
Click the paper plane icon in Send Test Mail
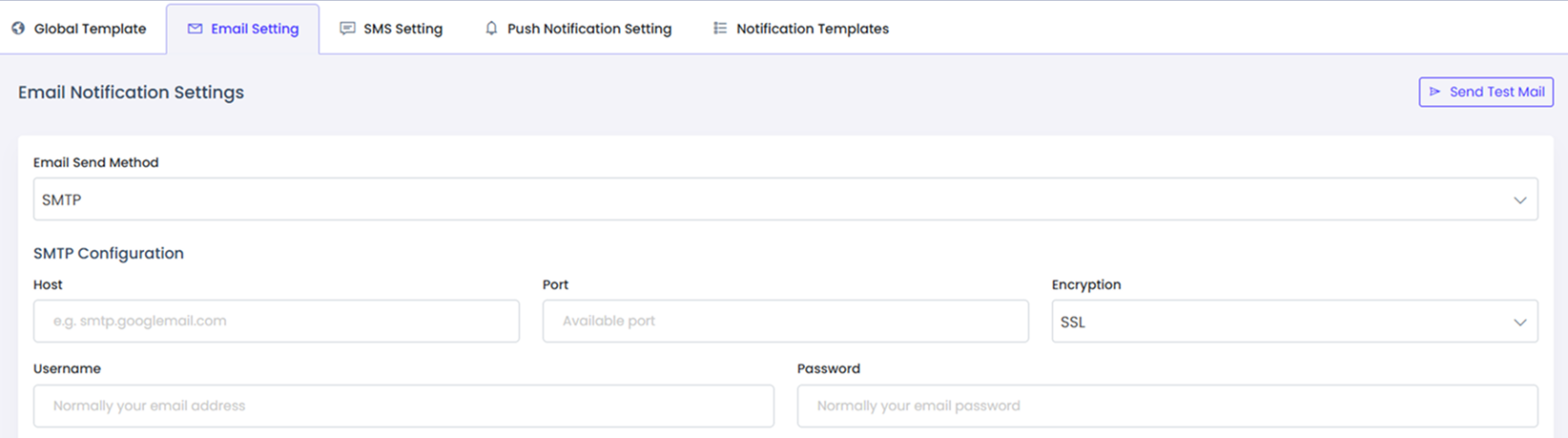coord(1434,92)
